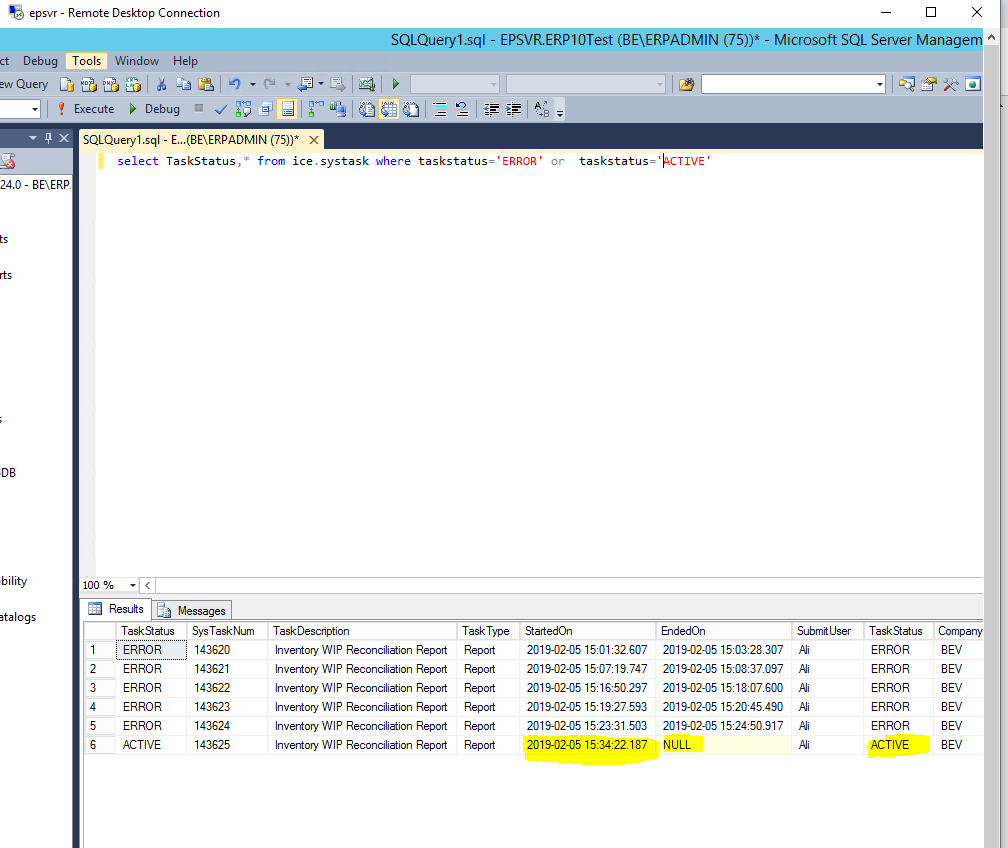Click the New Query button
Screen dimensions: 1008x848
24,84
